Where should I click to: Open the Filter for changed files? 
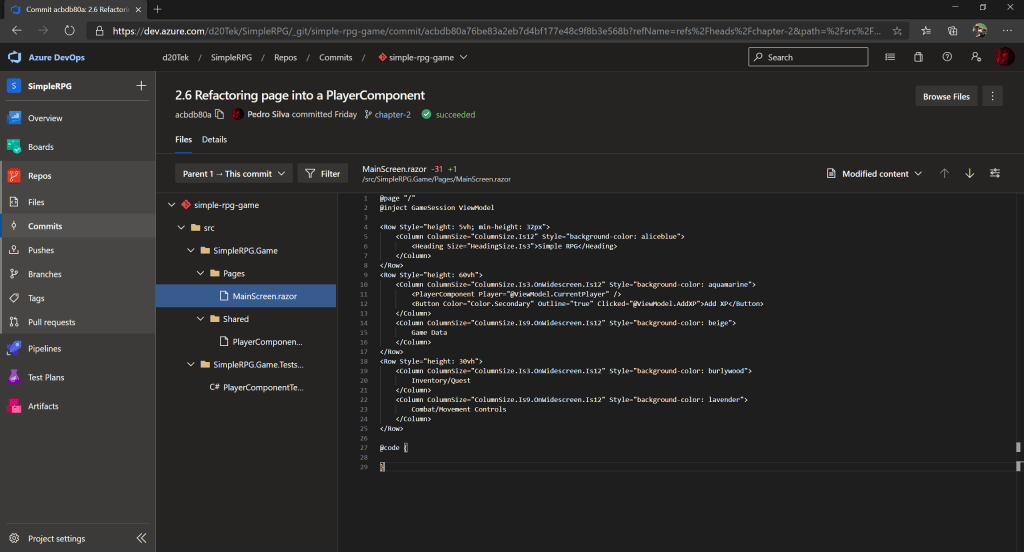click(321, 174)
